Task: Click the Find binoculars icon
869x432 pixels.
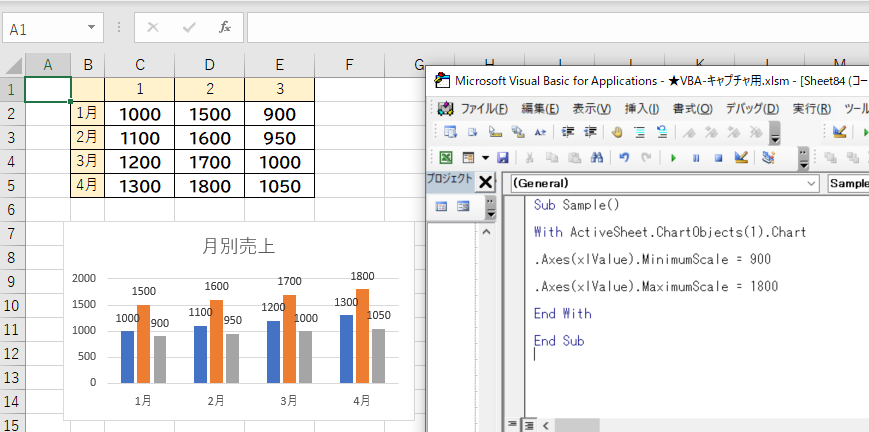Action: tap(597, 157)
